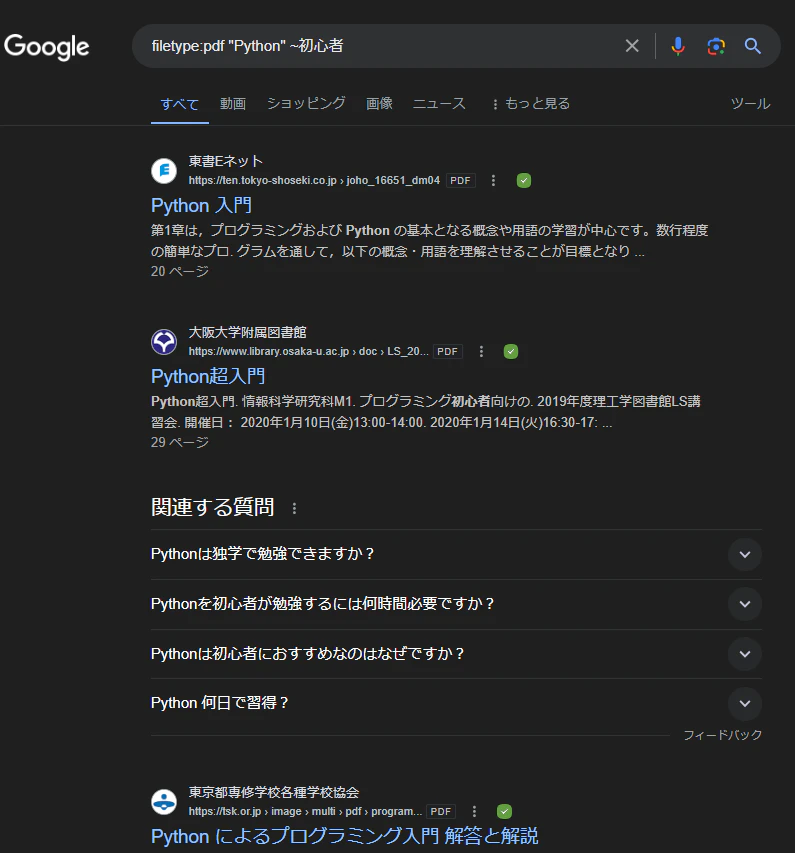Switch to the 画像 tab
The width and height of the screenshot is (795, 853).
tap(379, 103)
